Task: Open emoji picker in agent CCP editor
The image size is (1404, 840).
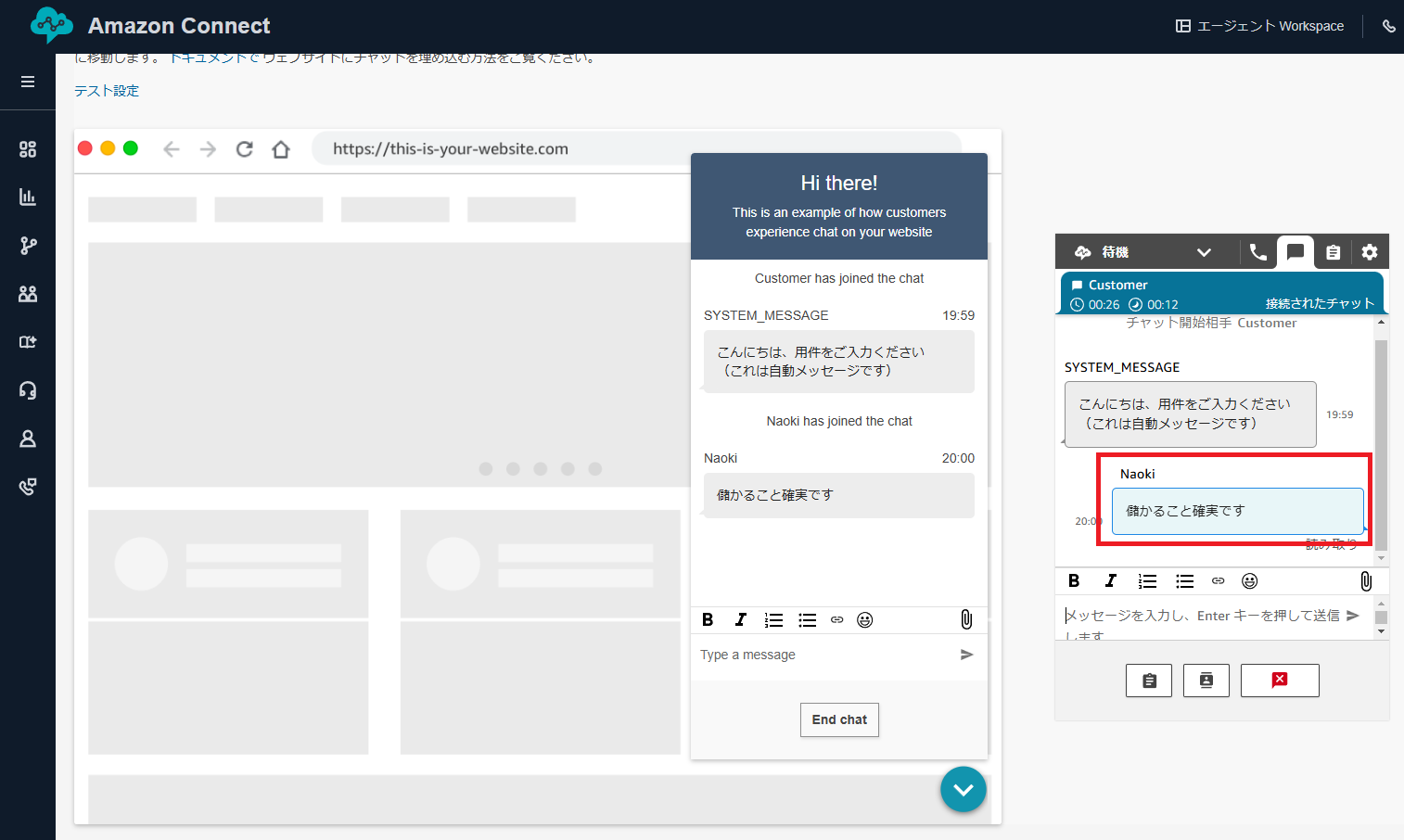Action: point(1250,581)
